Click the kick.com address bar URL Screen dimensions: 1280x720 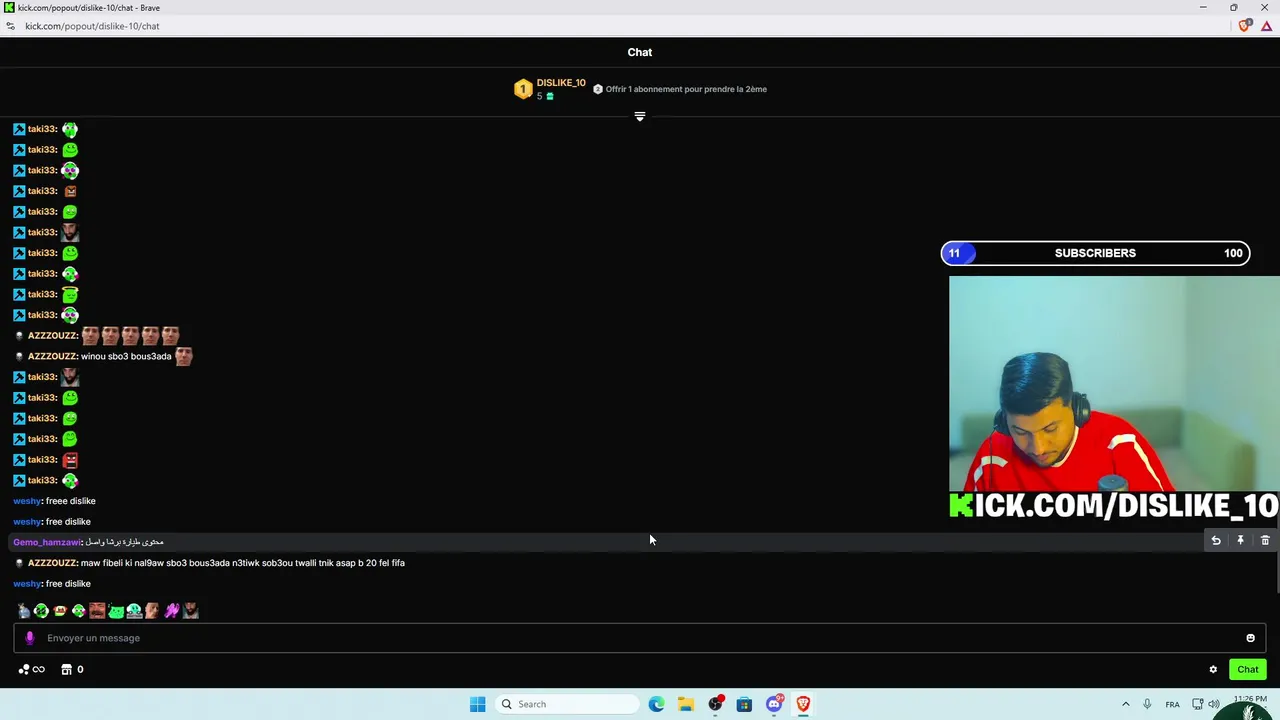point(92,26)
